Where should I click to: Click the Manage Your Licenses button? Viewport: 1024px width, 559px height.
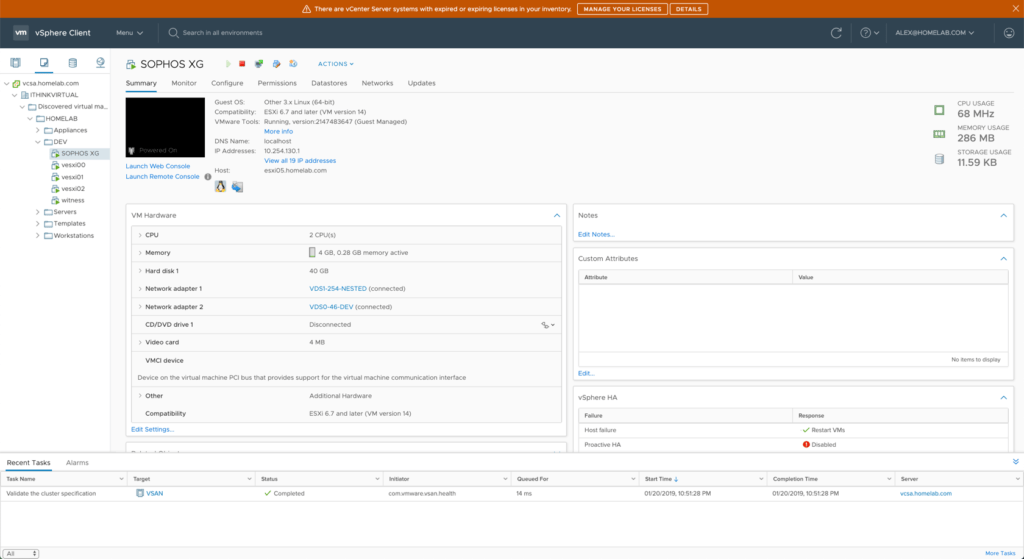point(620,9)
